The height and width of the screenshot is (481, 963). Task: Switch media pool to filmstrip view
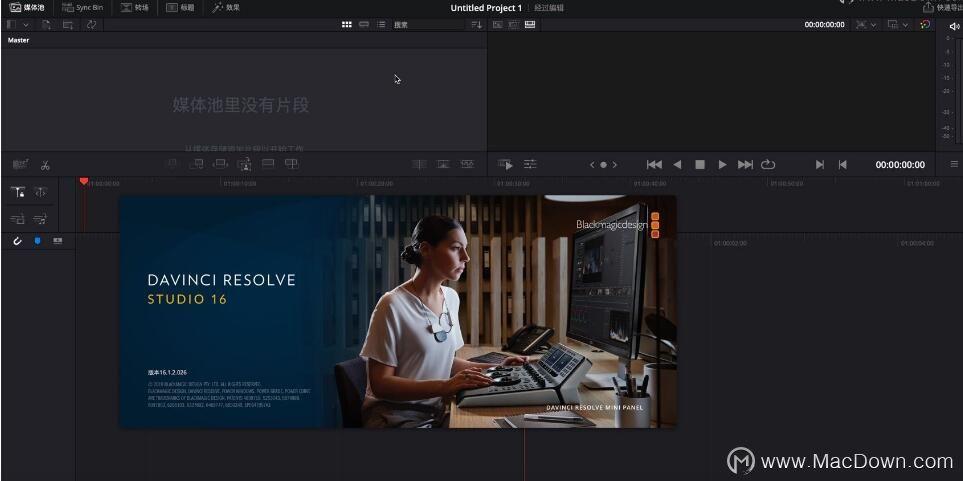coord(364,25)
